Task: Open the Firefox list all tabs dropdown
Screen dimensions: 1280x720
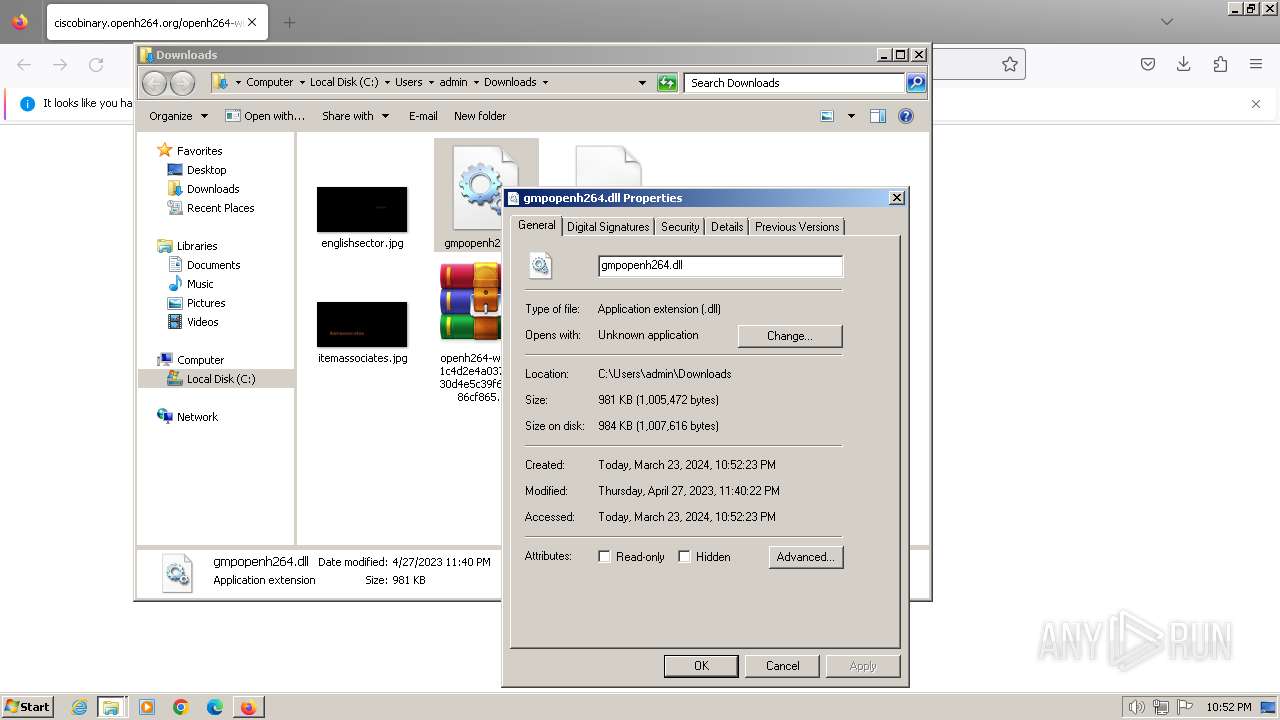Action: click(1167, 22)
